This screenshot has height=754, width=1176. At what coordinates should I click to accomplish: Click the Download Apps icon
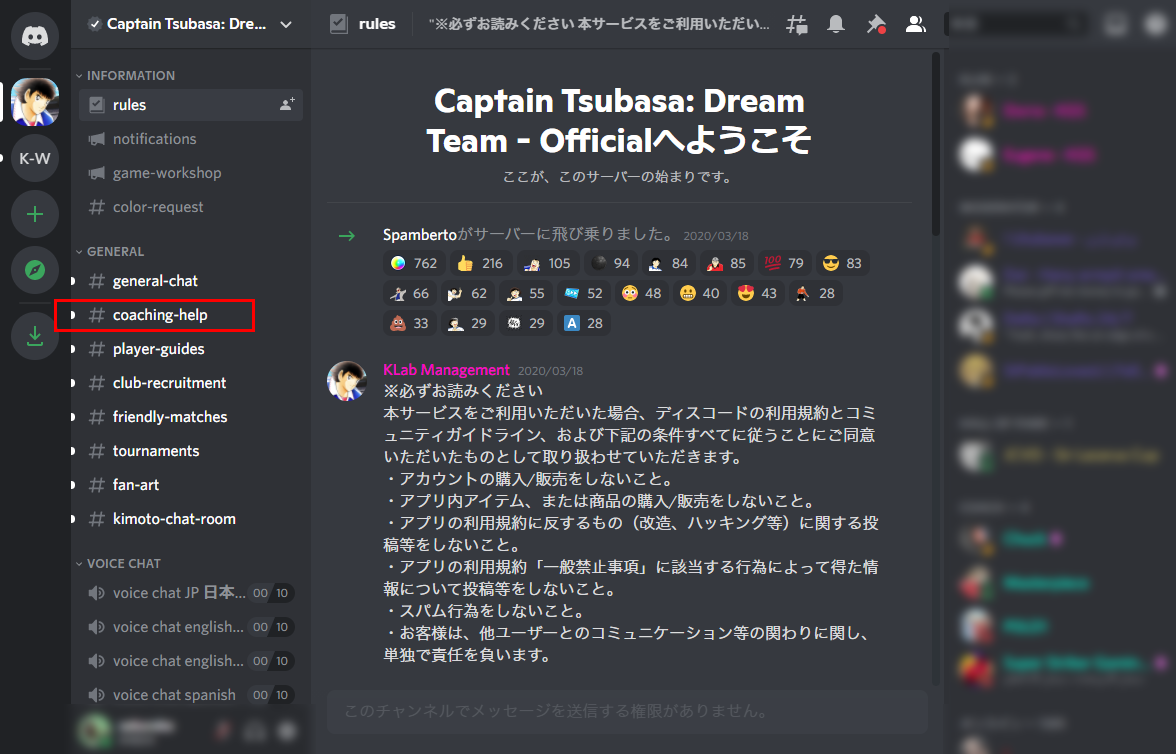tap(34, 335)
